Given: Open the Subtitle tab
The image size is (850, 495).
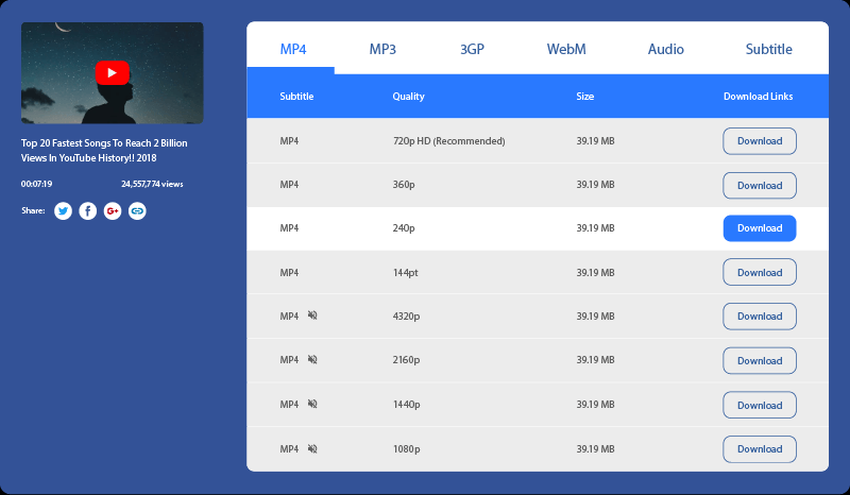Looking at the screenshot, I should pyautogui.click(x=768, y=49).
